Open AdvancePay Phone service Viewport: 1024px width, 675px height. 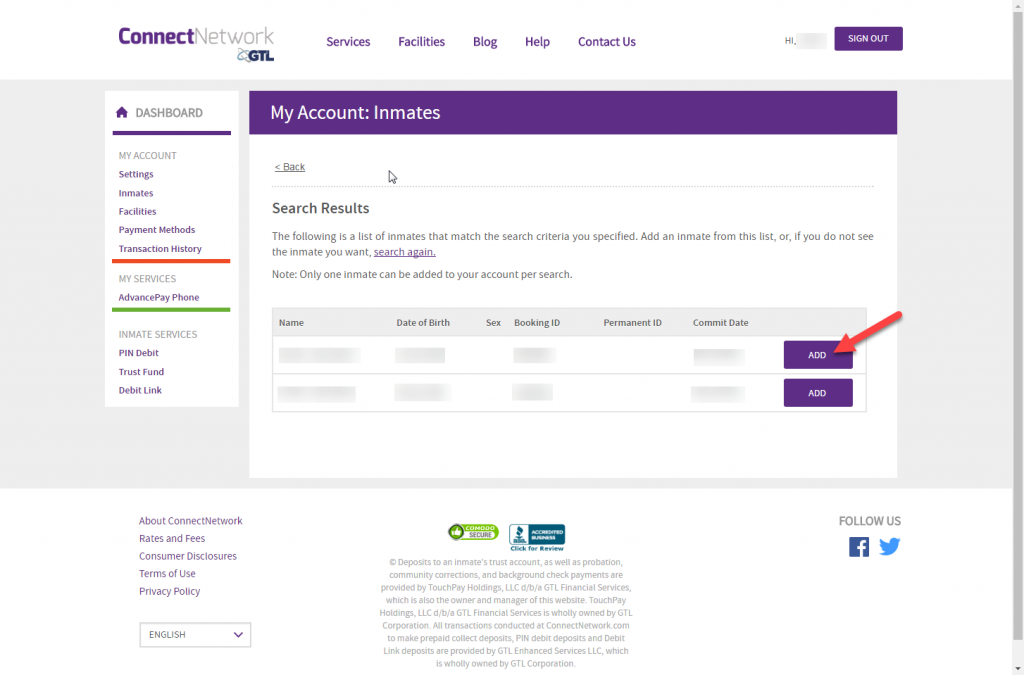(159, 297)
